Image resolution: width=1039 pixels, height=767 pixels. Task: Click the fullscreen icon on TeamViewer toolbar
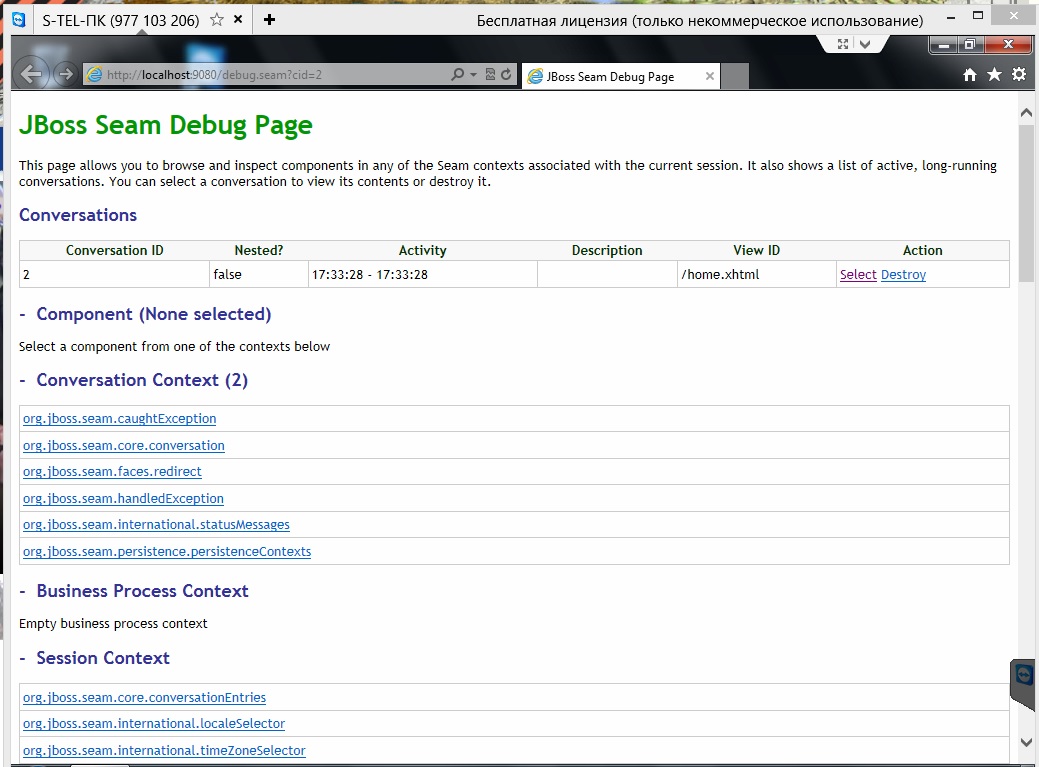(x=843, y=44)
